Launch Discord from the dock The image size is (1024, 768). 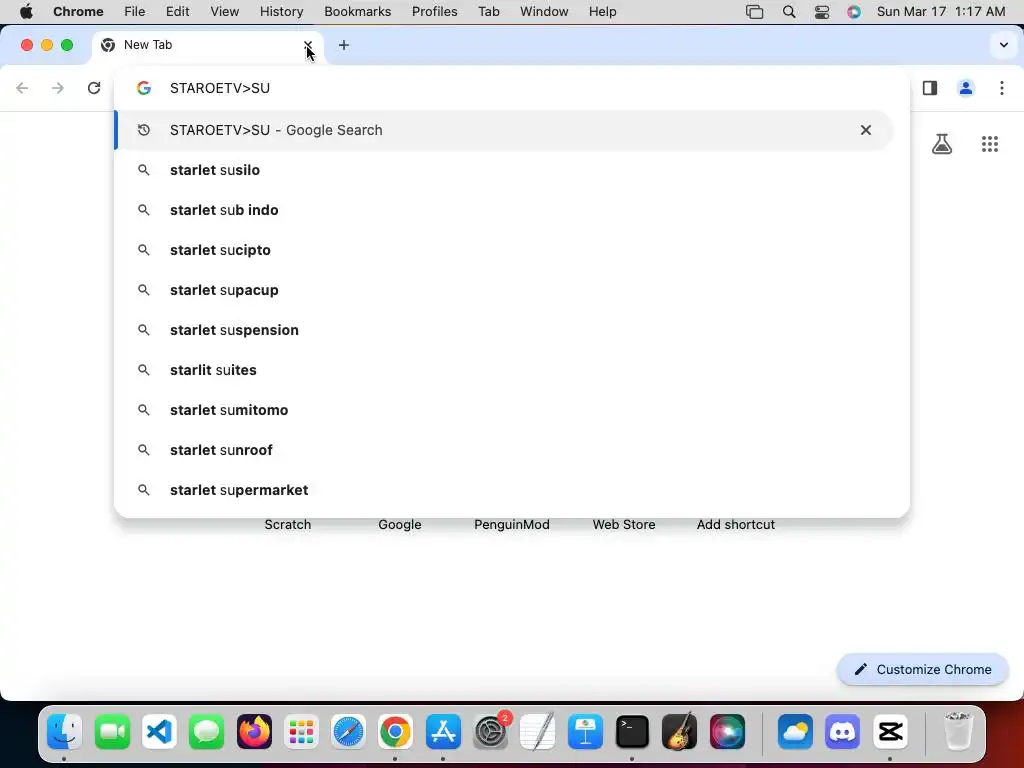coord(842,731)
